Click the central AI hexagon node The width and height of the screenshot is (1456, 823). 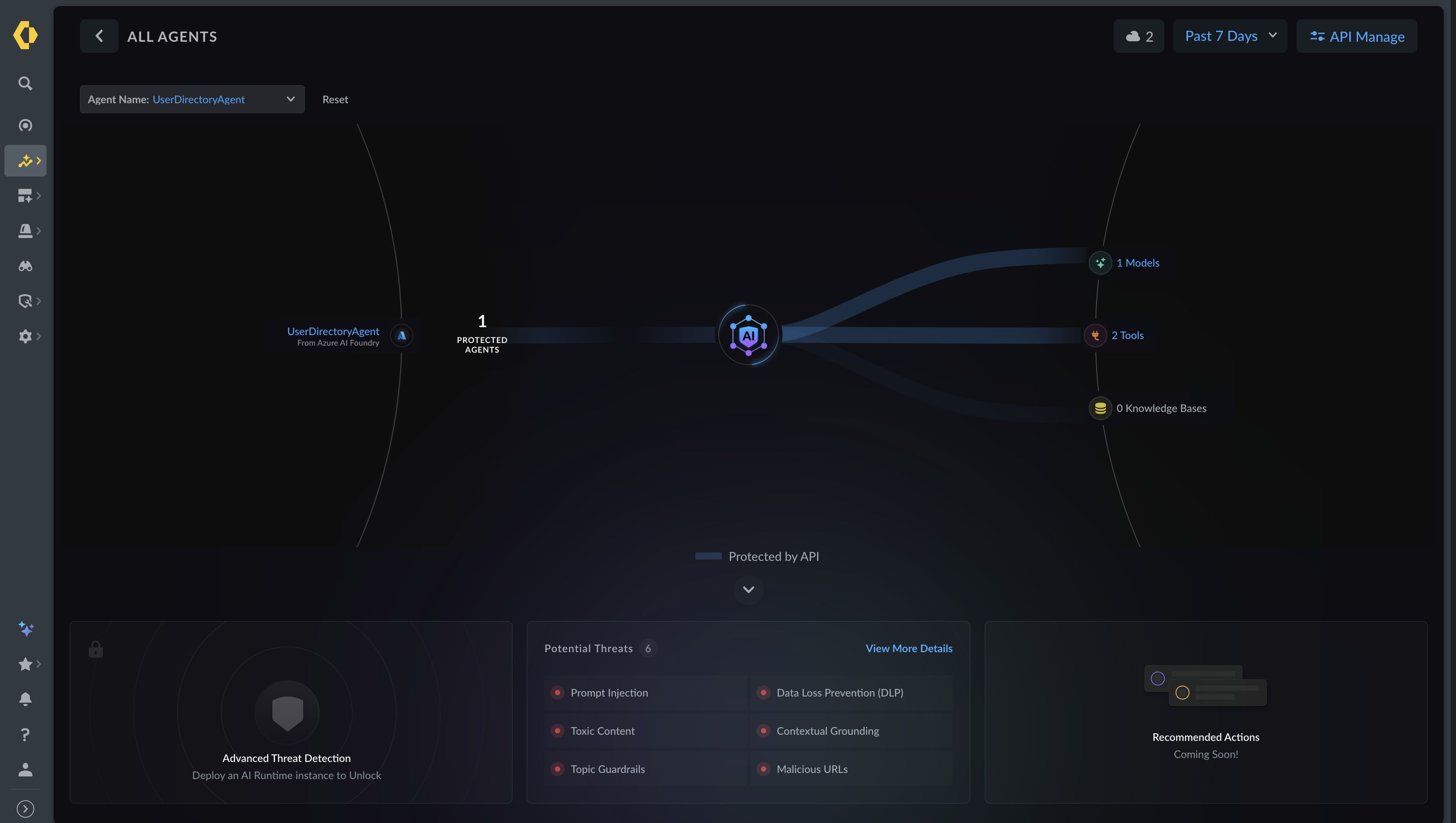748,335
